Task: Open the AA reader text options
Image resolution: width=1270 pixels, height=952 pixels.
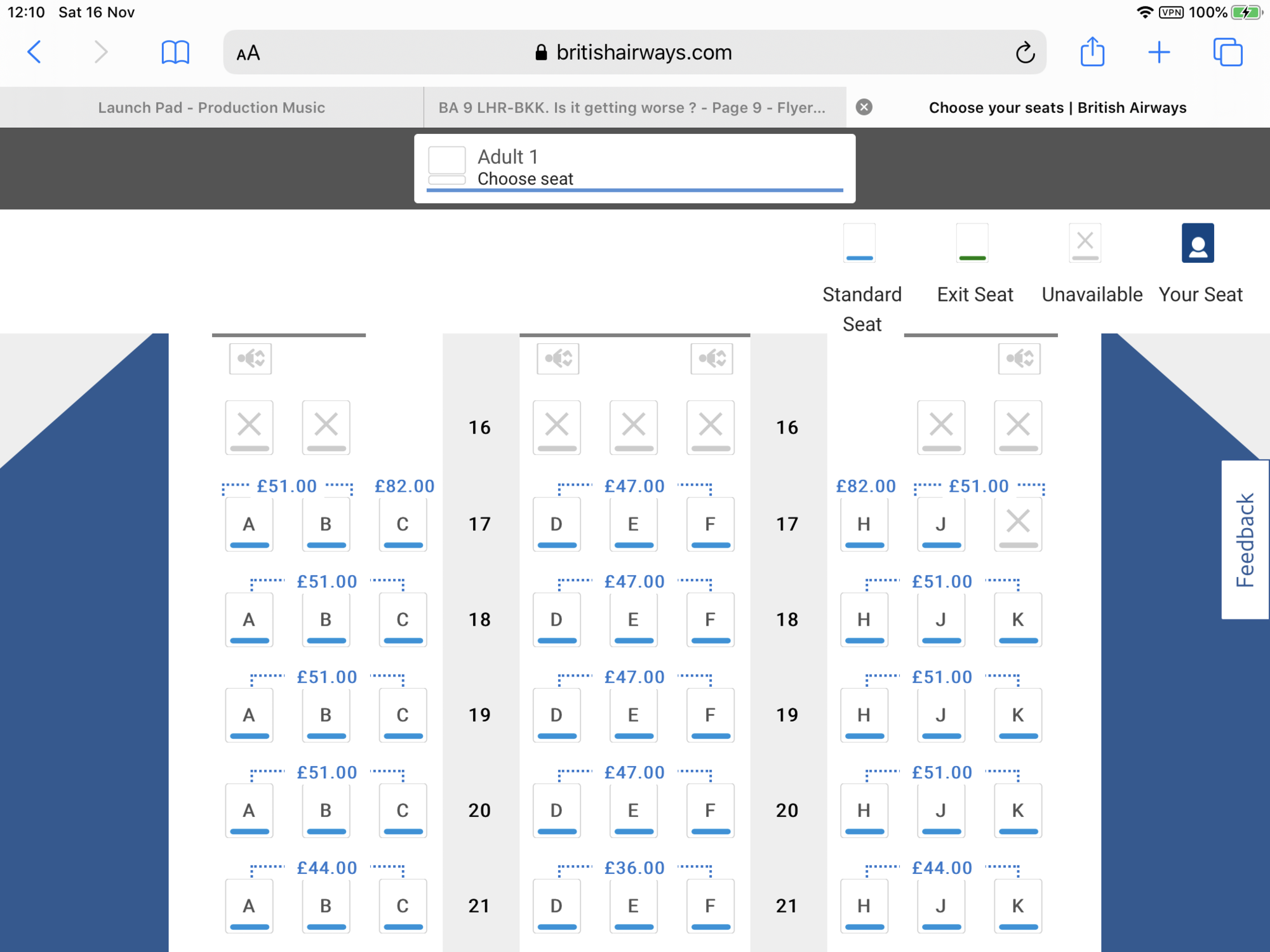Action: click(248, 53)
